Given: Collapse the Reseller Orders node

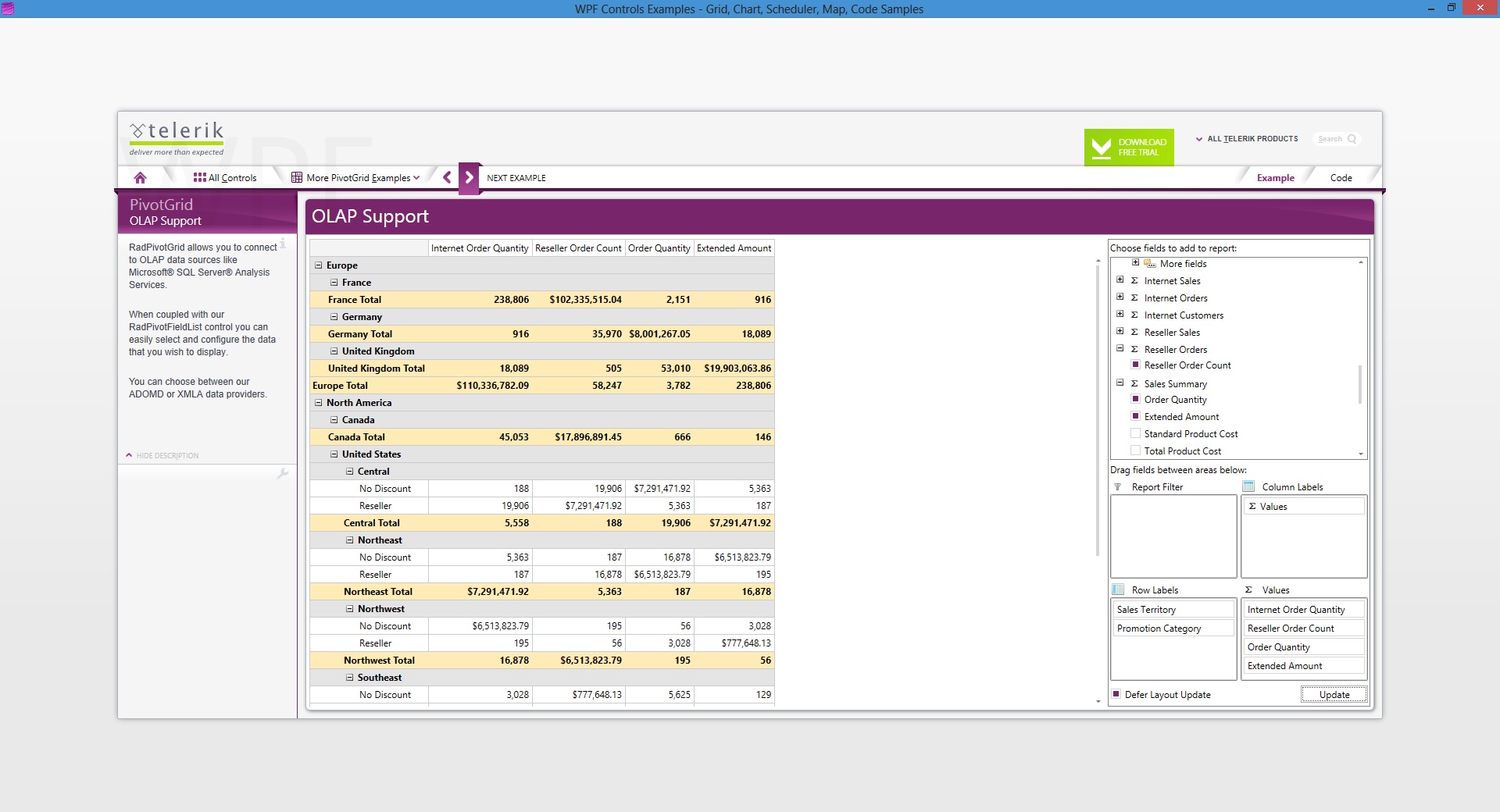Looking at the screenshot, I should tap(1120, 348).
